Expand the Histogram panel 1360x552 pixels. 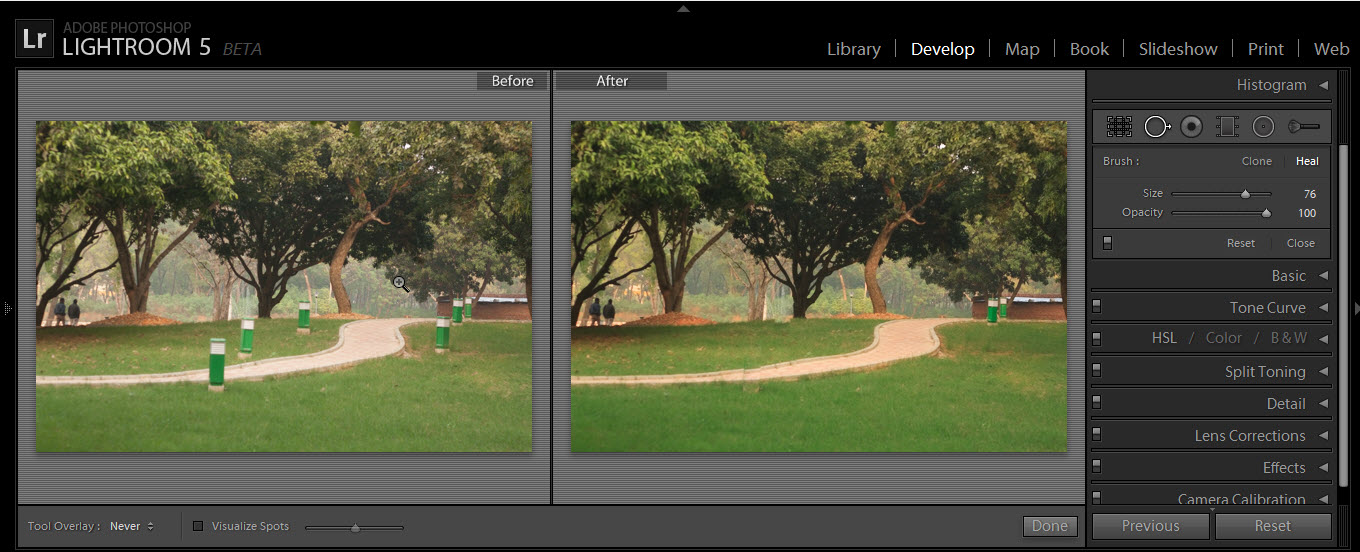tap(1323, 85)
